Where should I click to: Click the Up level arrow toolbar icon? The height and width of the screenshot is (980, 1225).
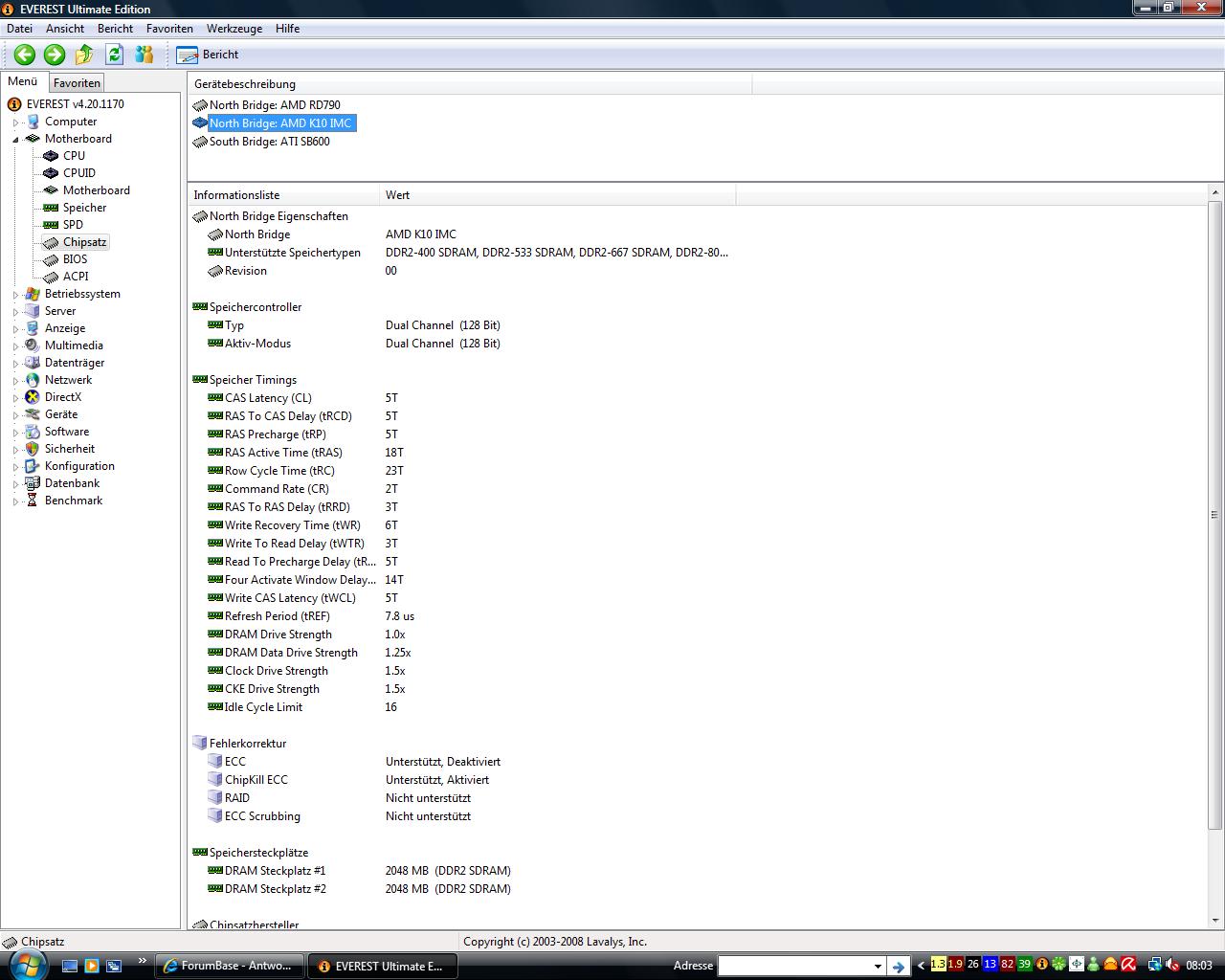point(84,55)
